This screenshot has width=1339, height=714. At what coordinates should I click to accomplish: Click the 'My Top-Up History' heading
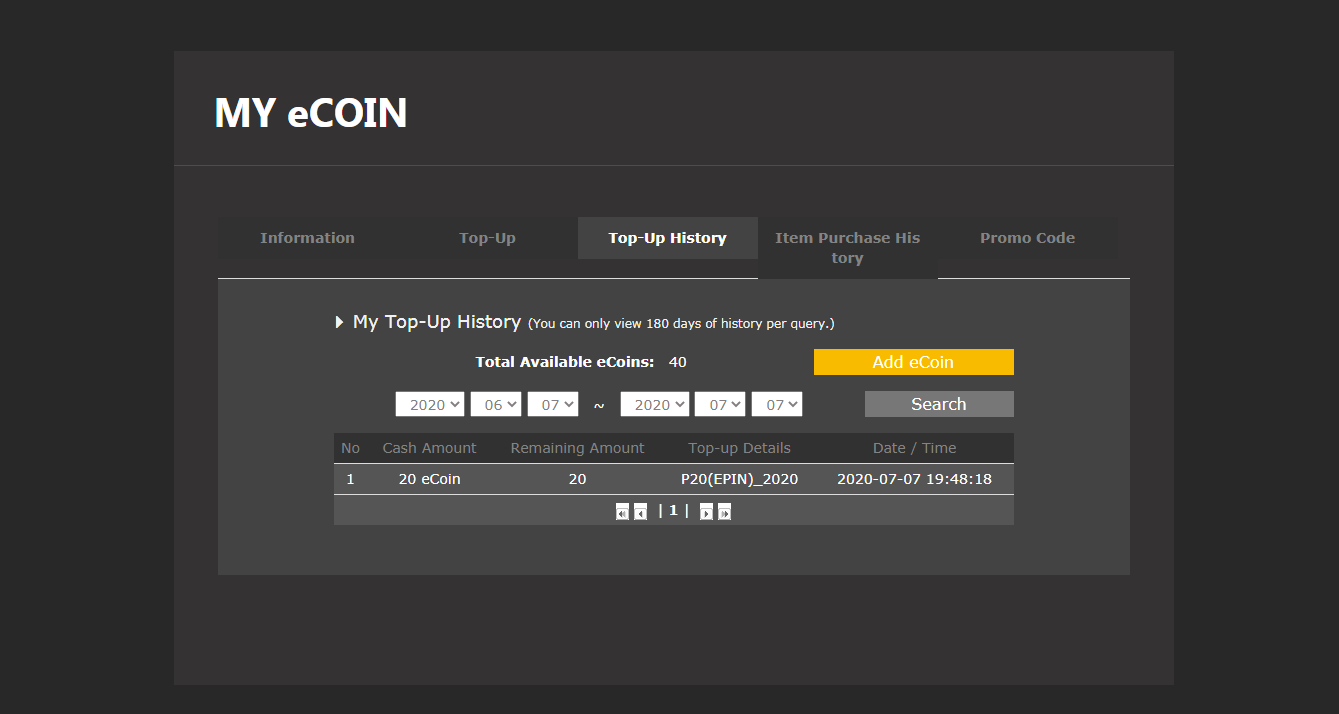pos(436,322)
